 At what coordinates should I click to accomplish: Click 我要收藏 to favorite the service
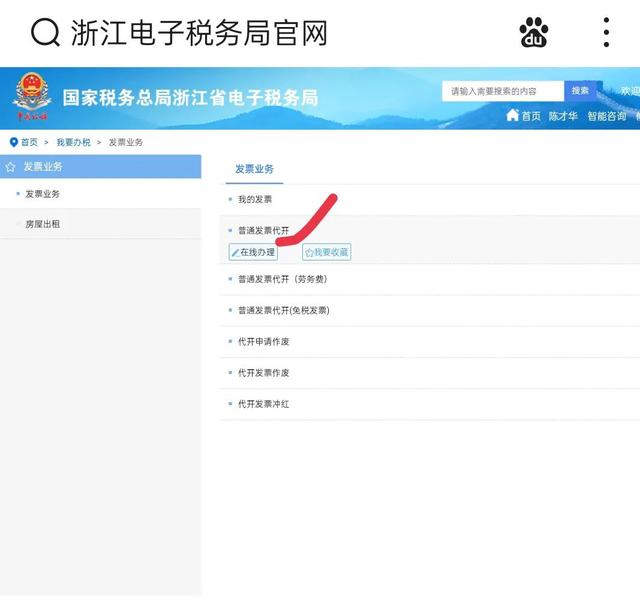(327, 253)
